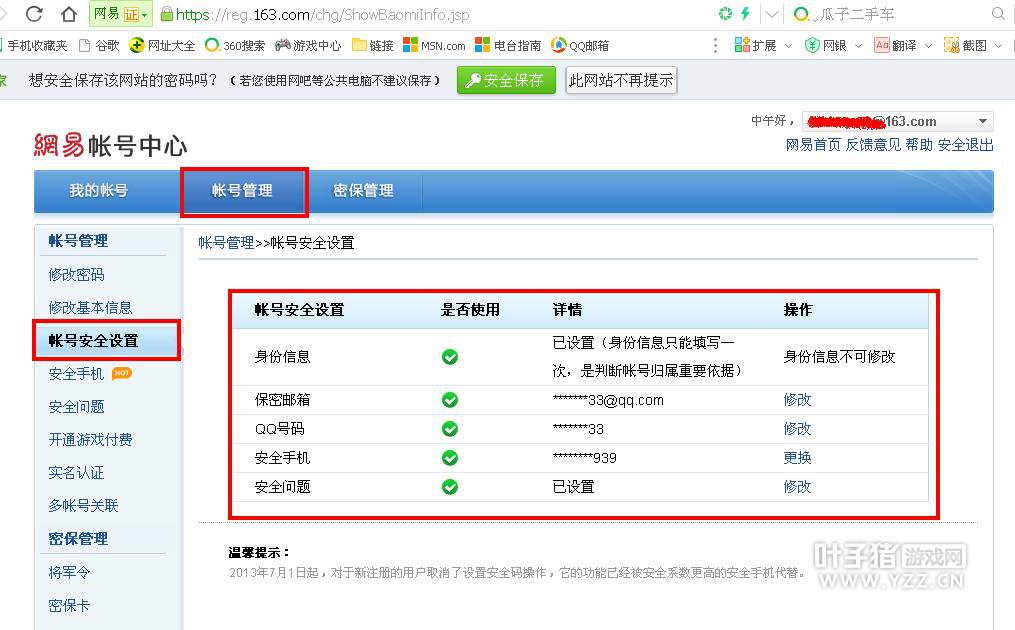Viewport: 1015px width, 630px height.
Task: Open the 网银 dropdown menu
Action: click(x=858, y=45)
